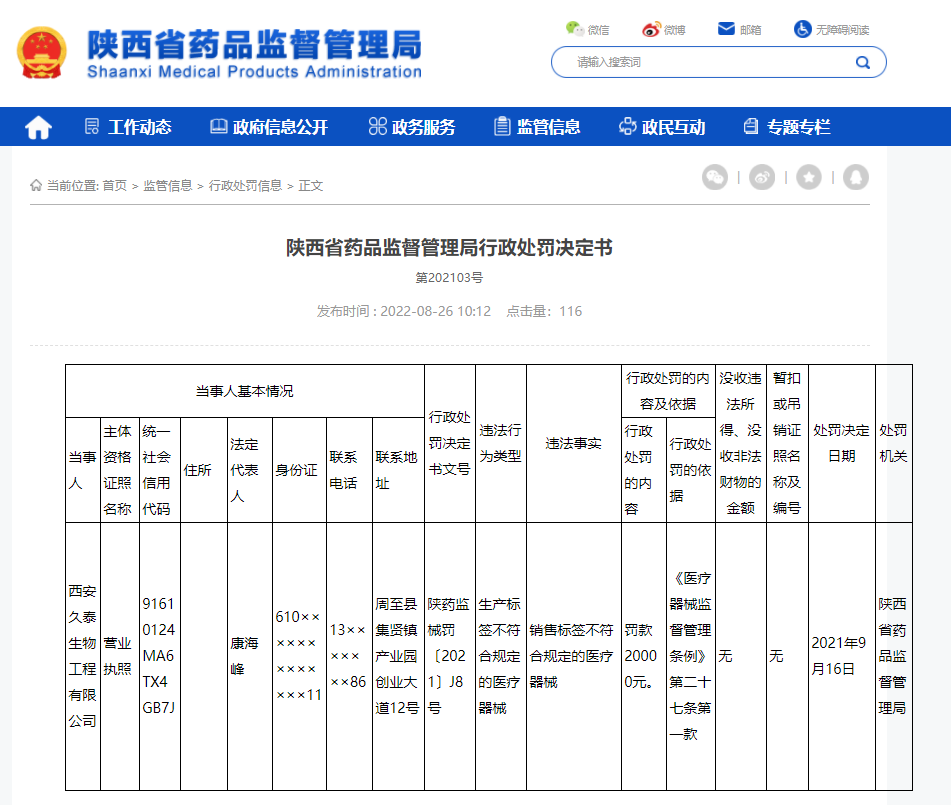Open the WeChat (微信) header link
Screen dimensions: 951x805
pos(587,29)
